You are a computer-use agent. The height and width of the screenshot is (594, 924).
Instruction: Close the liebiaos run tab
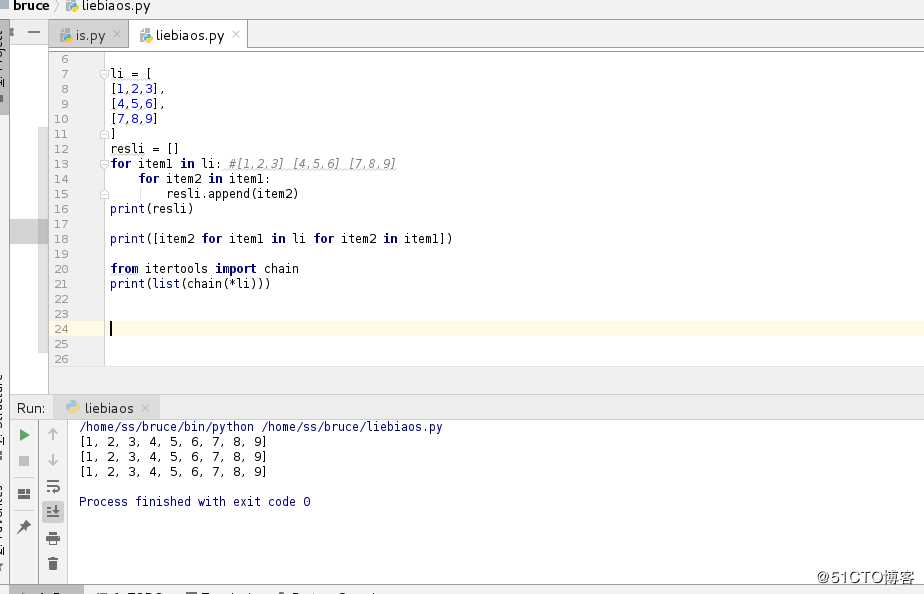(146, 408)
